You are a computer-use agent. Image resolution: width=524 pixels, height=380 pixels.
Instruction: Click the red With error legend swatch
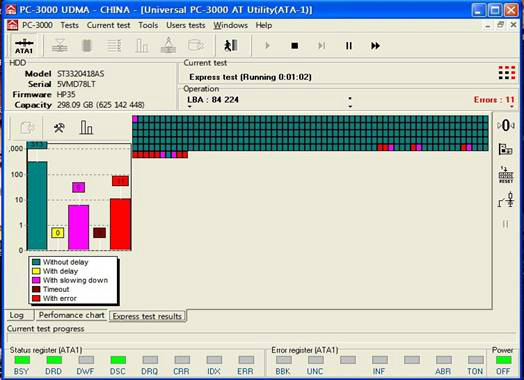pyautogui.click(x=36, y=298)
